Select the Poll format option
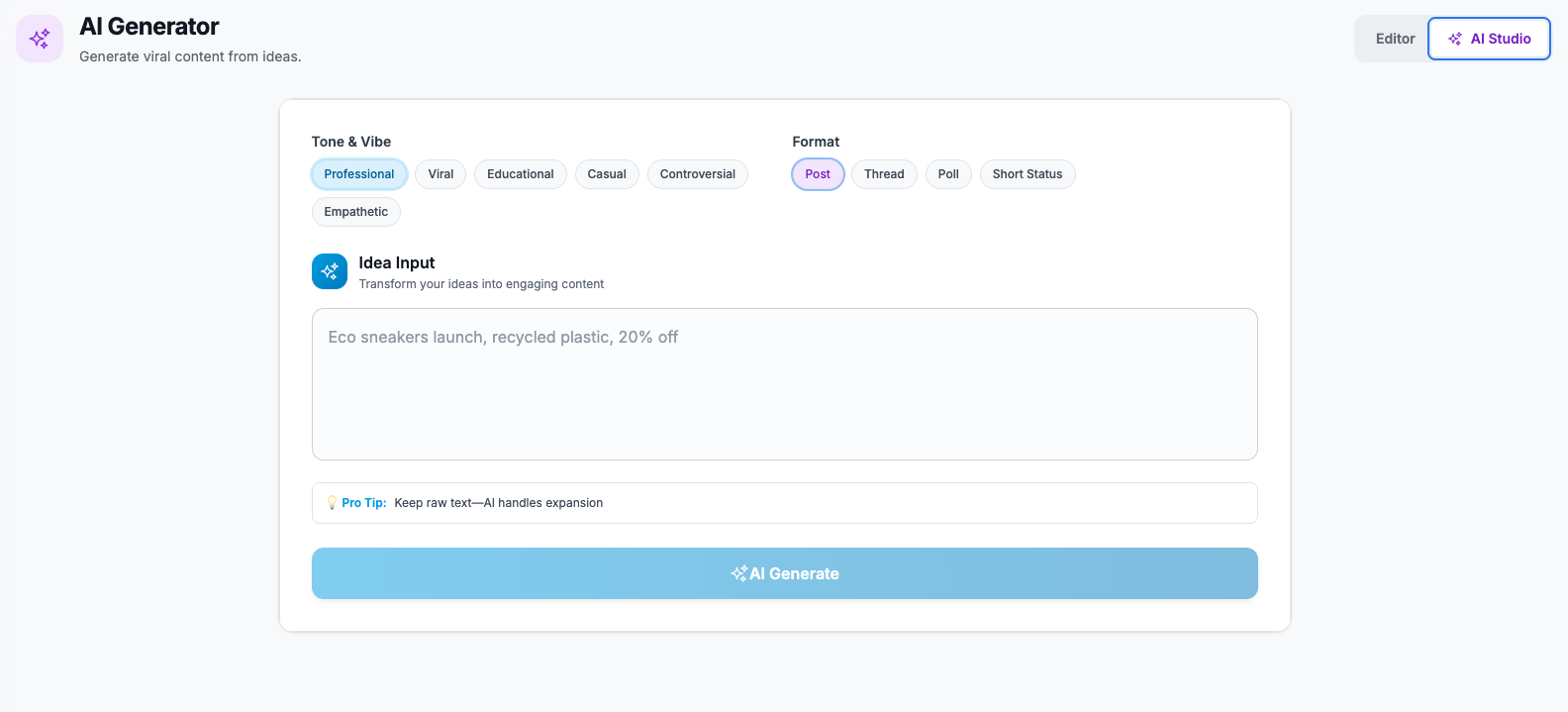The width and height of the screenshot is (1568, 712). 948,174
